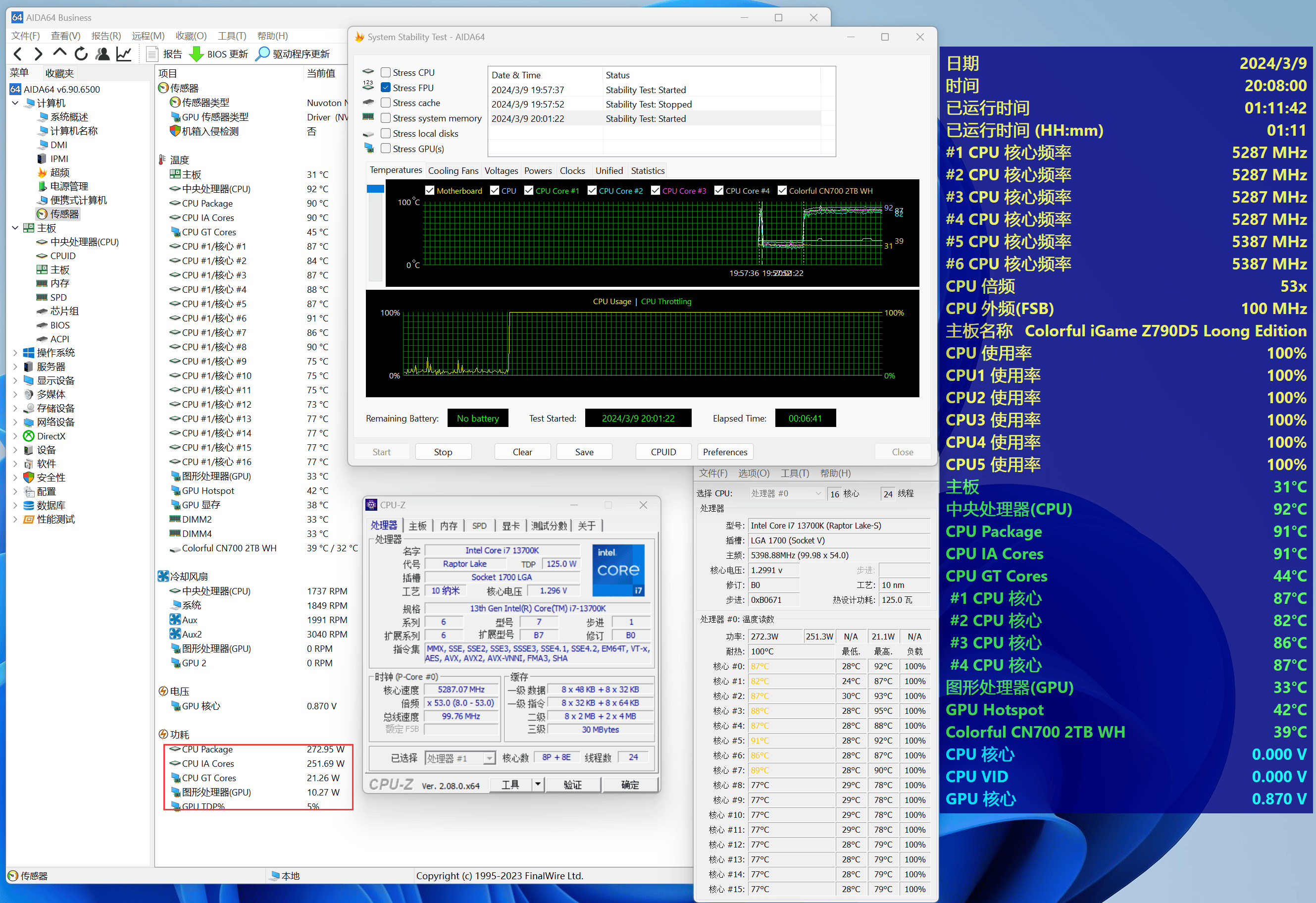Expand the 操作系统 tree node
1316x903 pixels.
coord(15,353)
